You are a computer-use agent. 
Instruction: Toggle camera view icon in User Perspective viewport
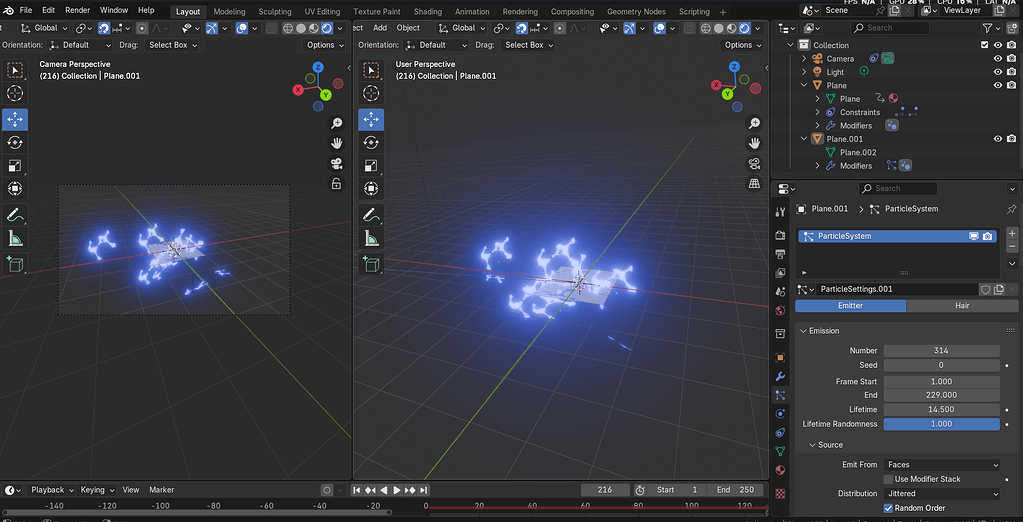755,163
